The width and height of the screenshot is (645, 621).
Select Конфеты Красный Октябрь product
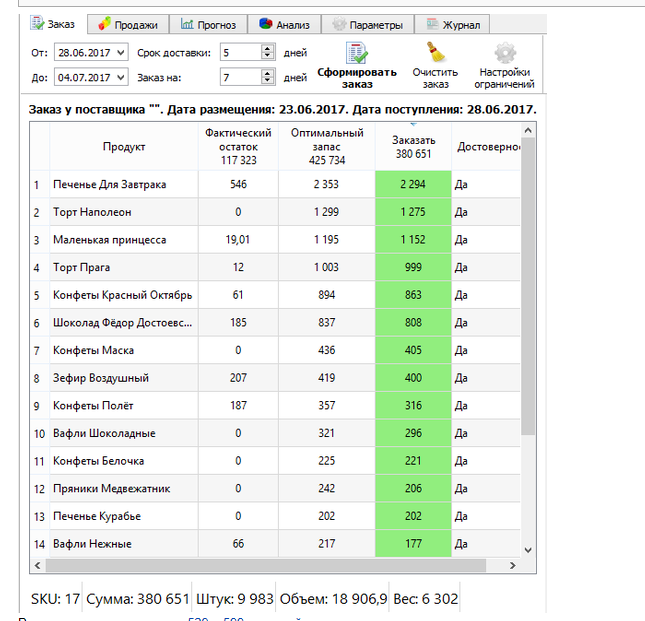click(x=123, y=295)
